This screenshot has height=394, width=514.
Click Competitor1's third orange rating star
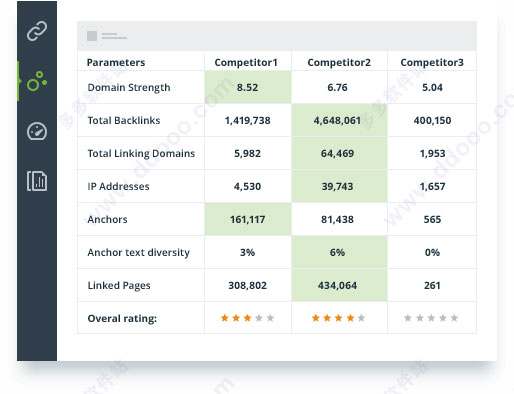[247, 318]
